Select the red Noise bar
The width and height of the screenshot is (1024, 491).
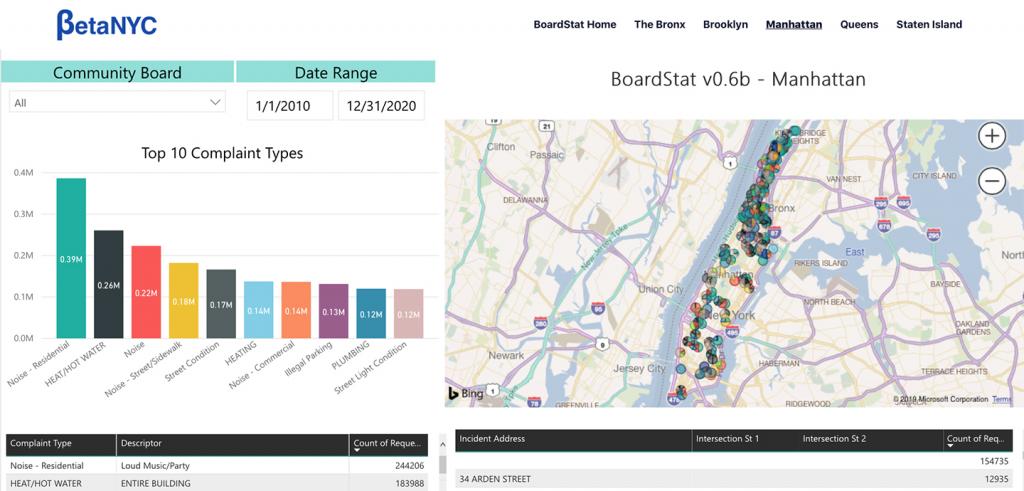pyautogui.click(x=146, y=292)
